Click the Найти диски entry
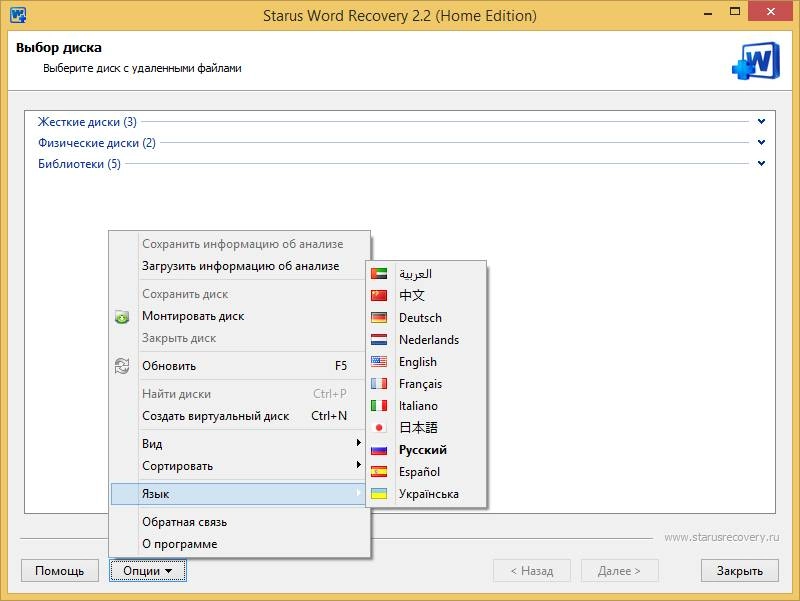This screenshot has width=800, height=601. tap(238, 394)
